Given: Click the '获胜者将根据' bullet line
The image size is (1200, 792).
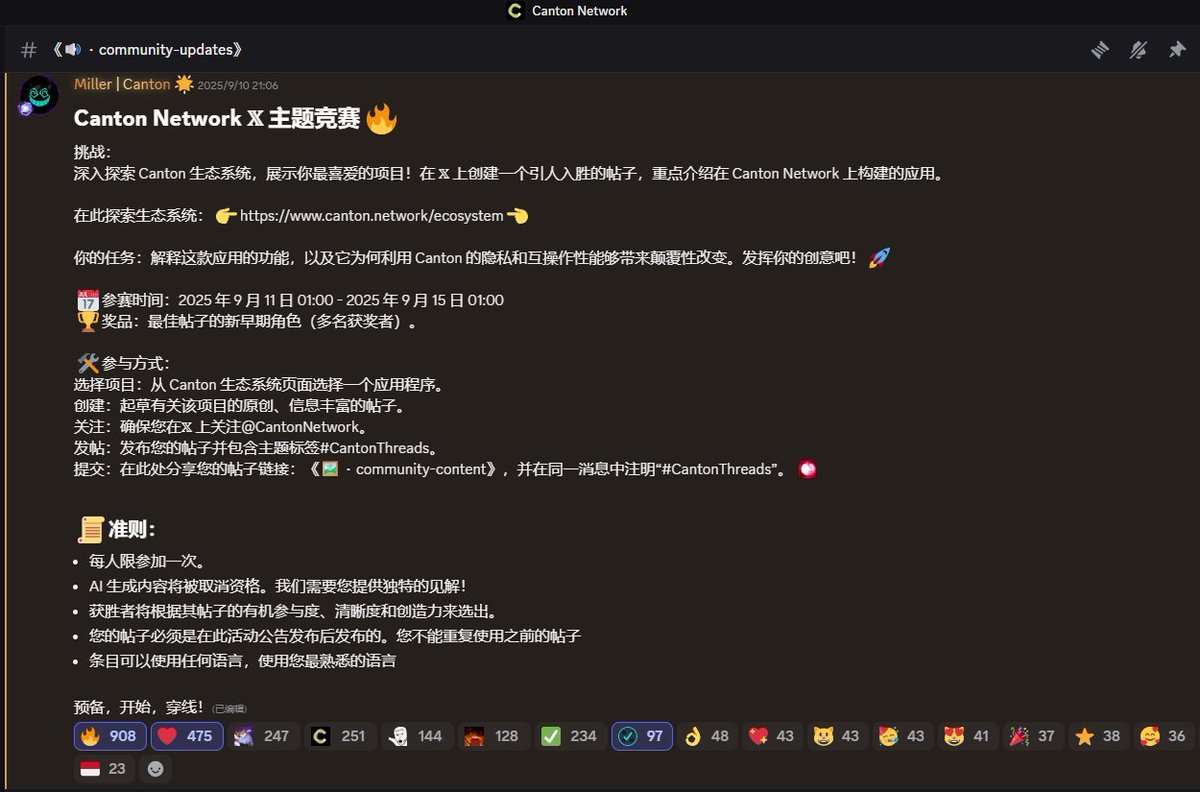Looking at the screenshot, I should coord(293,611).
